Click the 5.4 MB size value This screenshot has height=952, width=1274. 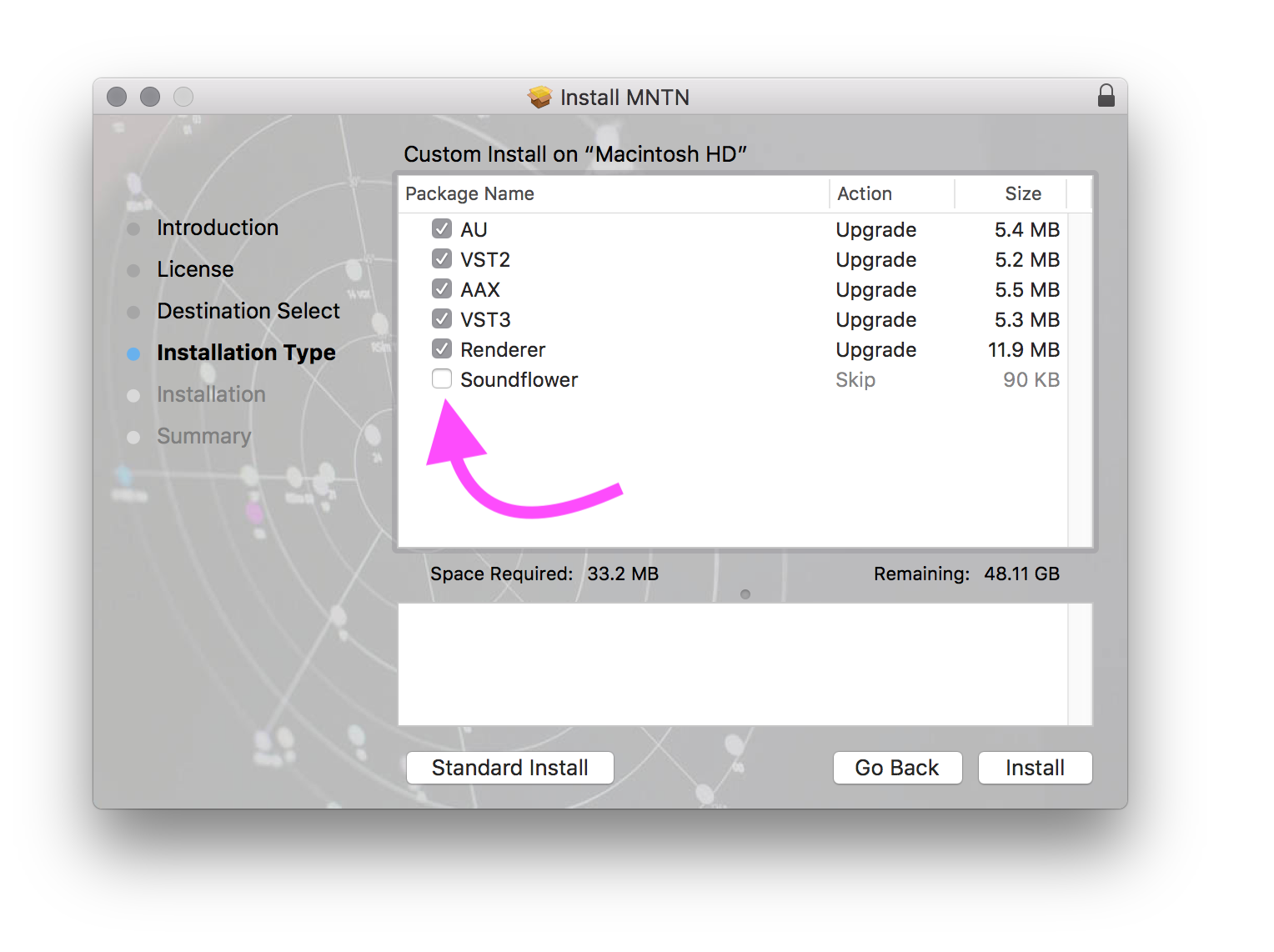pyautogui.click(x=1027, y=229)
